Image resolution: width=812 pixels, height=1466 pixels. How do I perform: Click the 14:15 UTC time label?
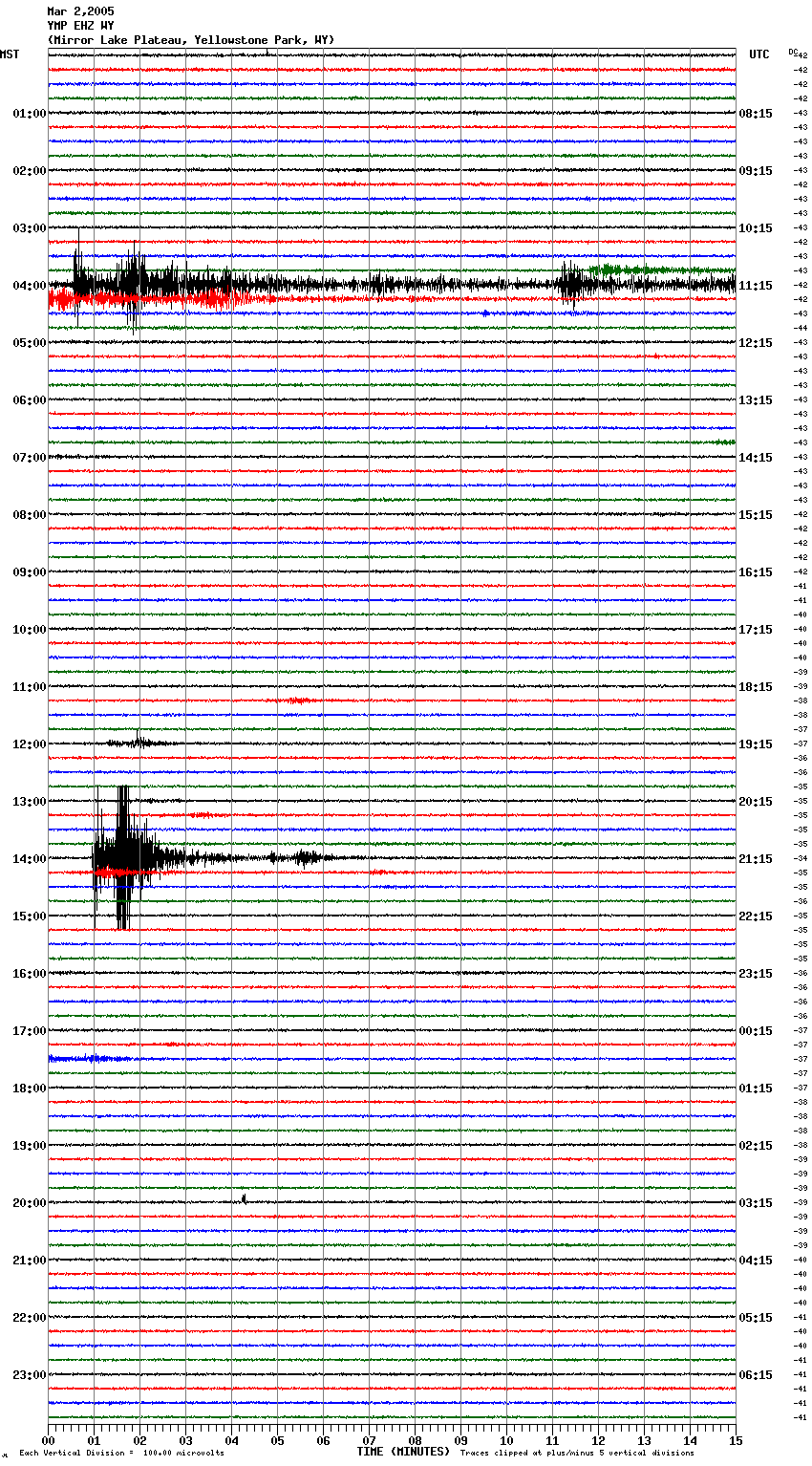tap(756, 458)
